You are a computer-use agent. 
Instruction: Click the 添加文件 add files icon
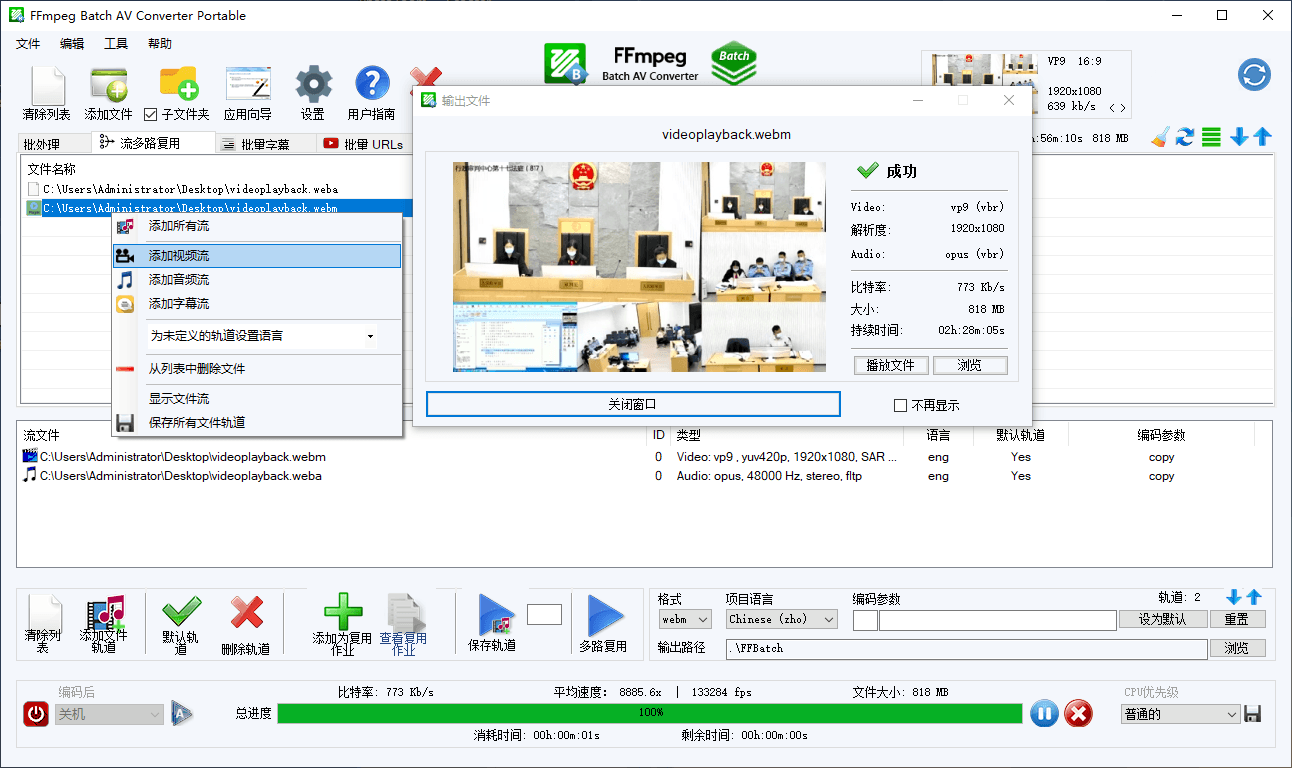pos(108,86)
